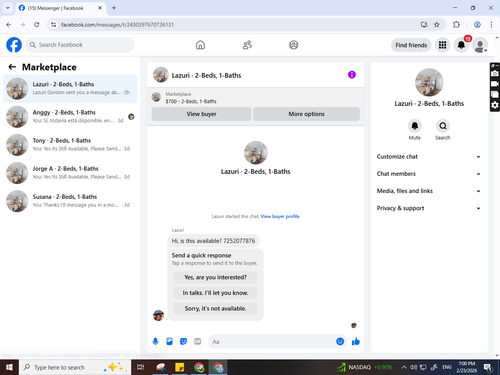Viewport: 500px width, 375px height.
Task: Open the install app icon in address bar
Action: (x=424, y=24)
